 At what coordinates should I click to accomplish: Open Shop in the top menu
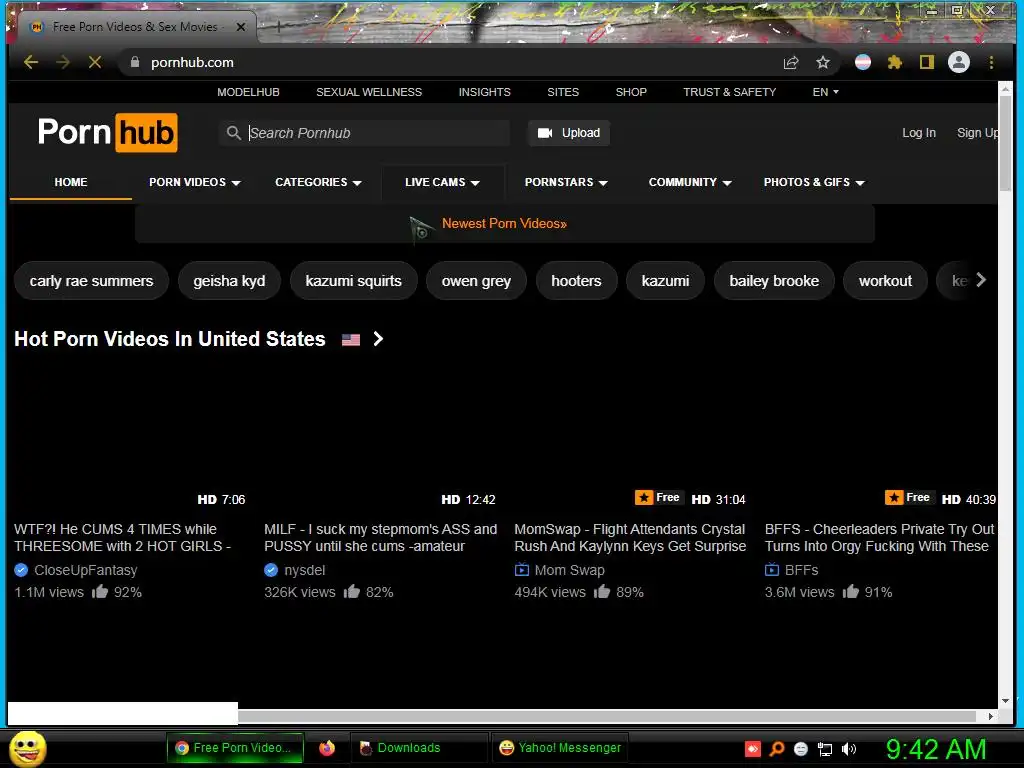click(631, 92)
